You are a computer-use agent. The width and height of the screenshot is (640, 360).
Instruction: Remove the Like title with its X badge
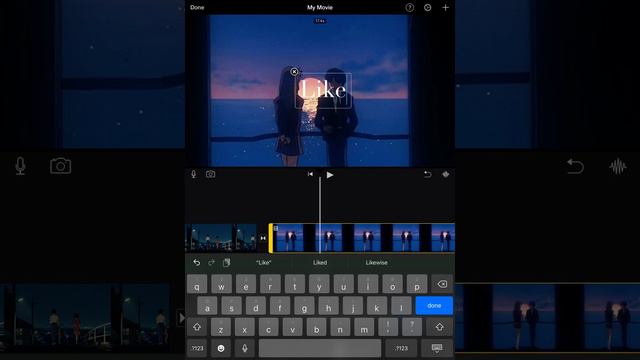(294, 72)
